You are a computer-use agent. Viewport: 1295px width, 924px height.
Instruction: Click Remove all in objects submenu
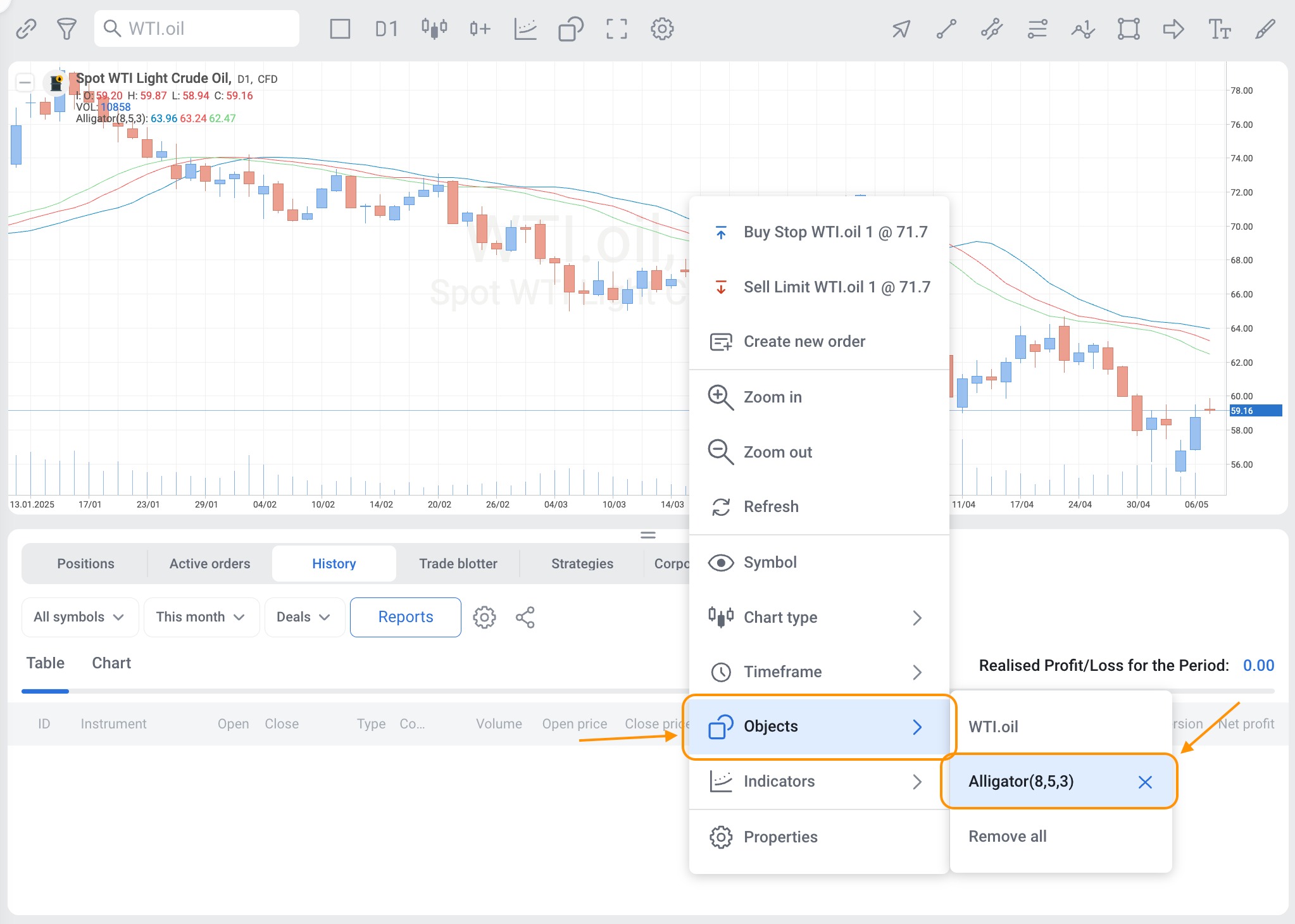(x=1007, y=836)
